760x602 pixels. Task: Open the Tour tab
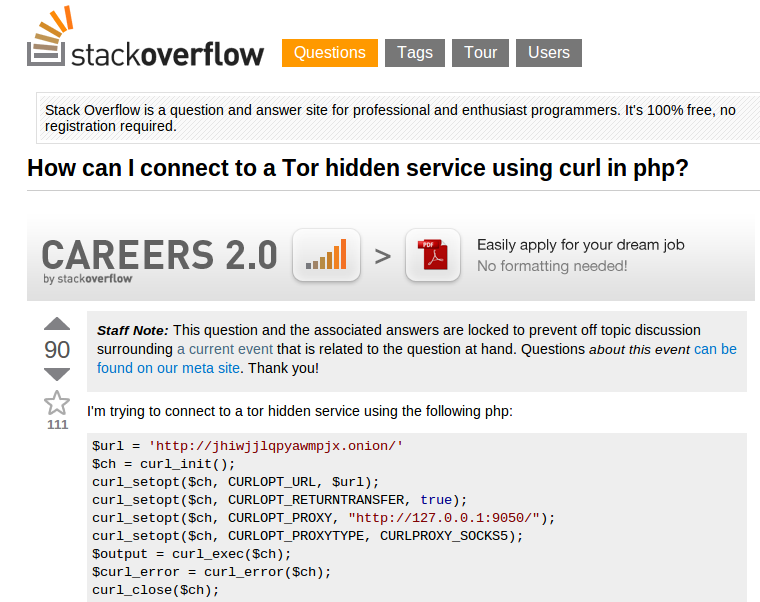point(480,53)
